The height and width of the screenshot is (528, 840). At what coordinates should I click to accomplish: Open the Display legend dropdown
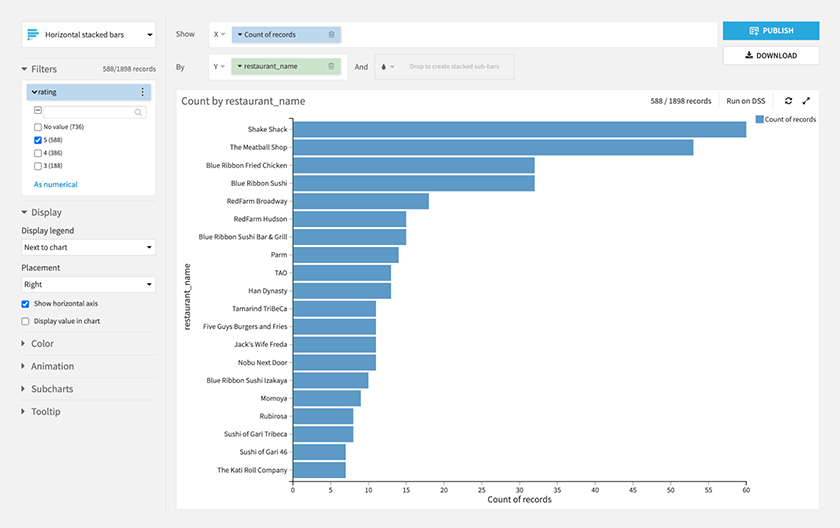point(88,247)
